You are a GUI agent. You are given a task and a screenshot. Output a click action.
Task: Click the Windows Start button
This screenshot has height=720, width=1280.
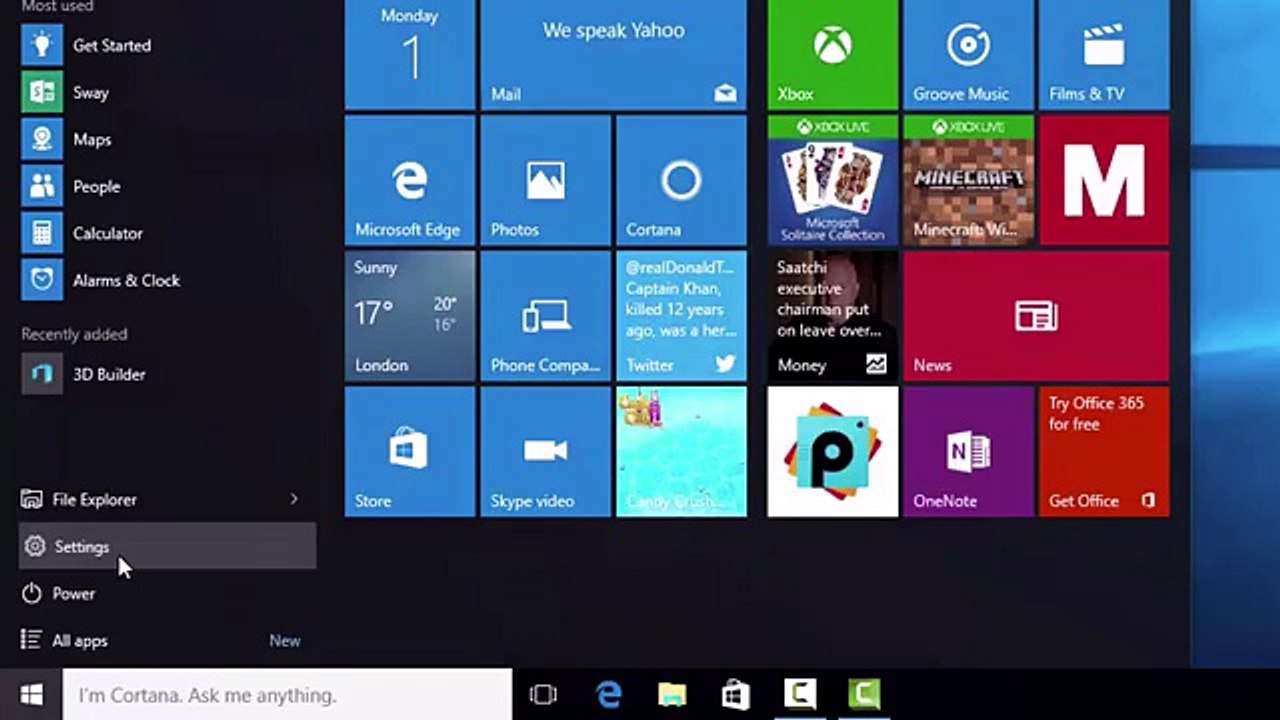pos(31,694)
